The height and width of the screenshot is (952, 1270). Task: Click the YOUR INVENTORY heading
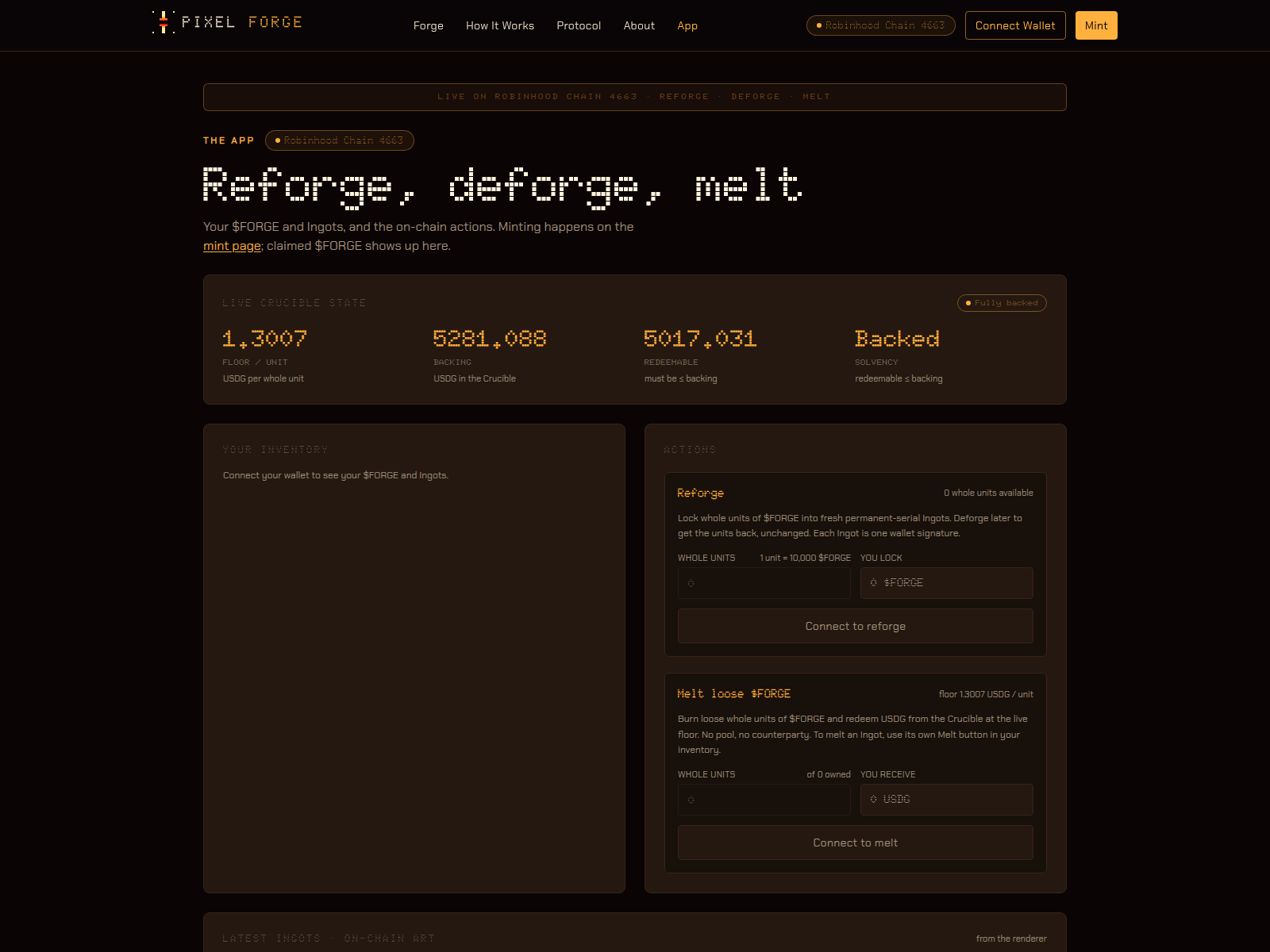pyautogui.click(x=275, y=450)
